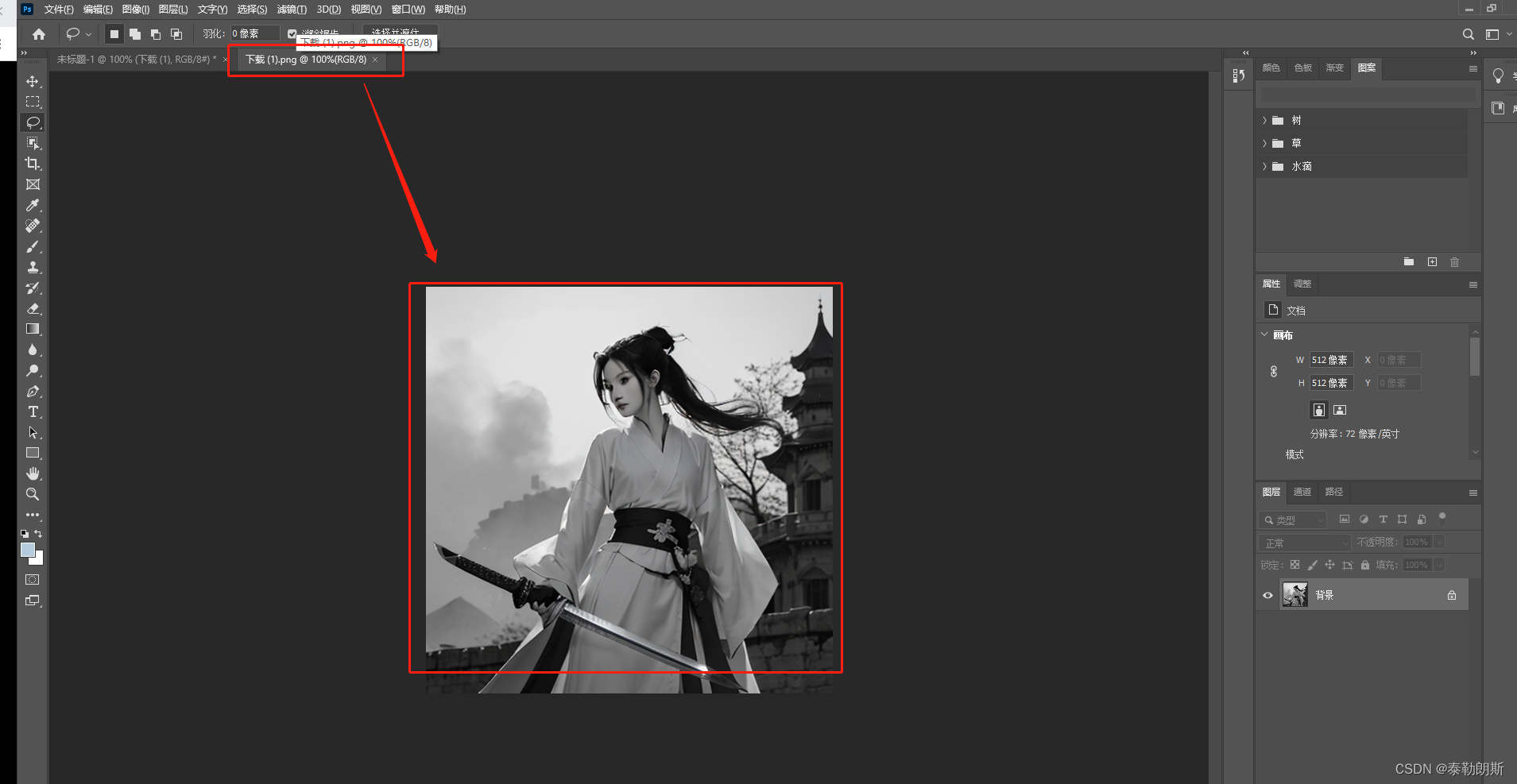Switch to the 通道 tab
Screen dimensions: 1517x784
[x=1302, y=492]
